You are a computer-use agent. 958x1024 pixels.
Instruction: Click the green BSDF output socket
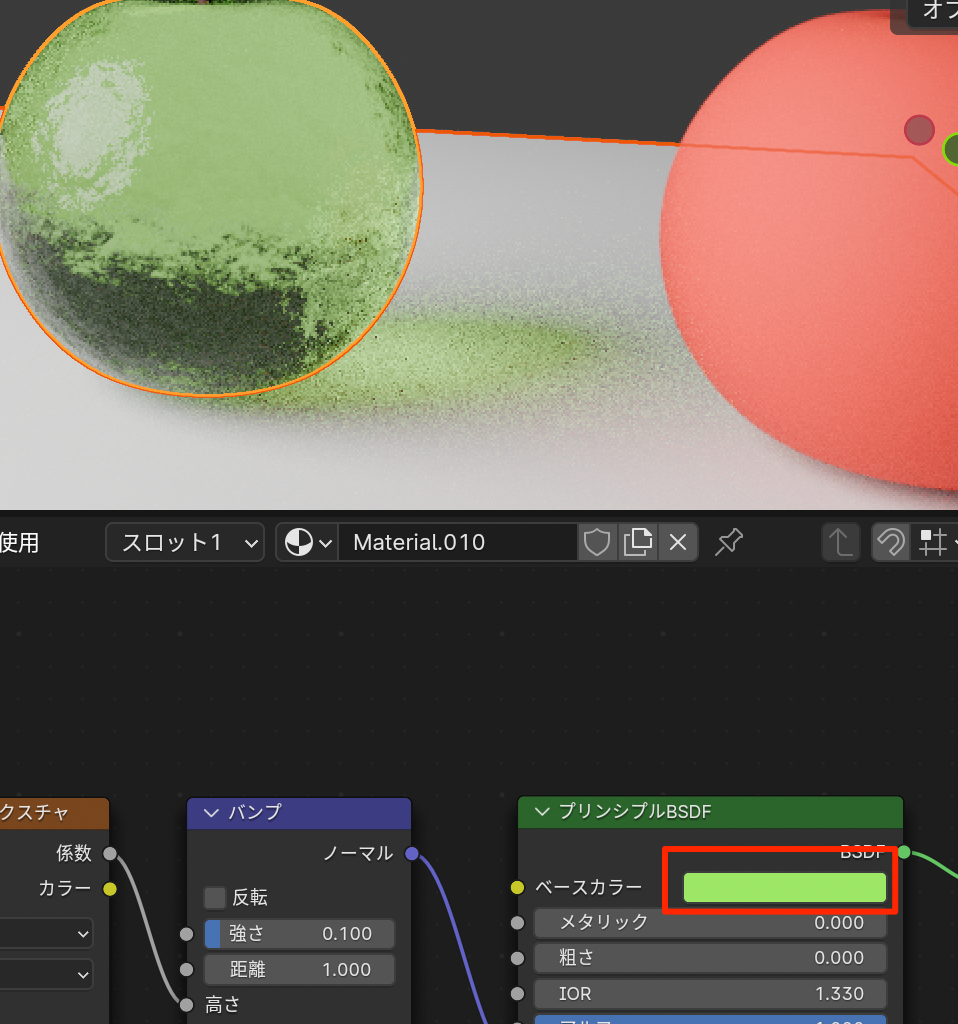pos(904,852)
